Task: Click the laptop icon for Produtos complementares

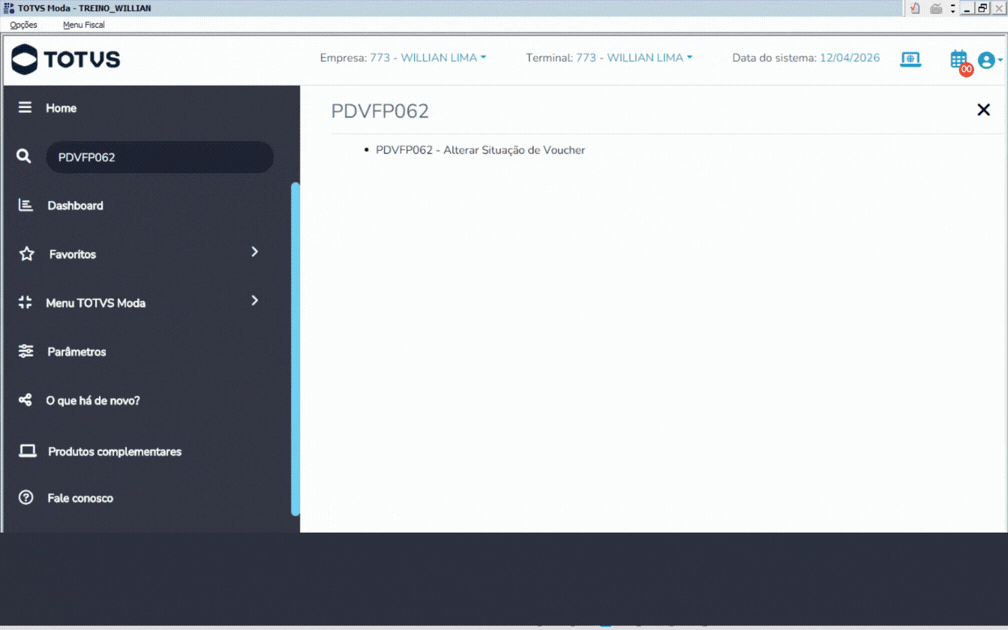Action: (x=27, y=451)
